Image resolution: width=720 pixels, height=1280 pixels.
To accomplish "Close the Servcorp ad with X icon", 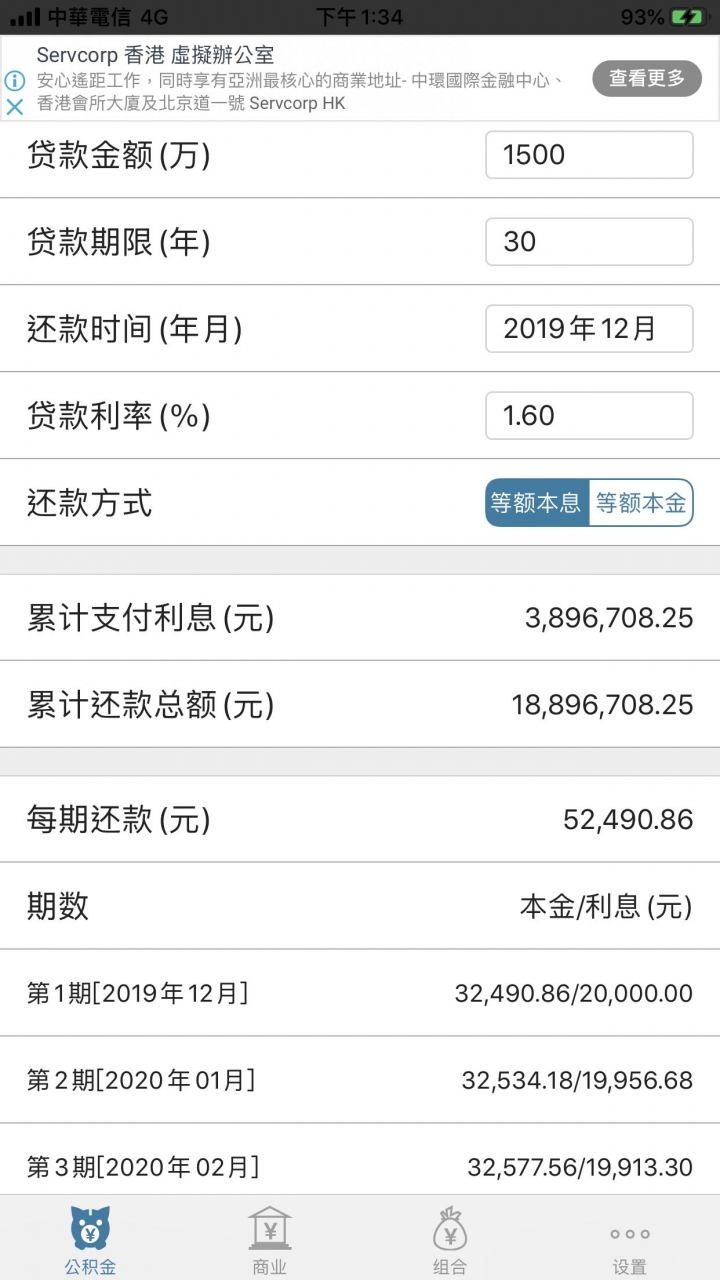I will tap(14, 107).
